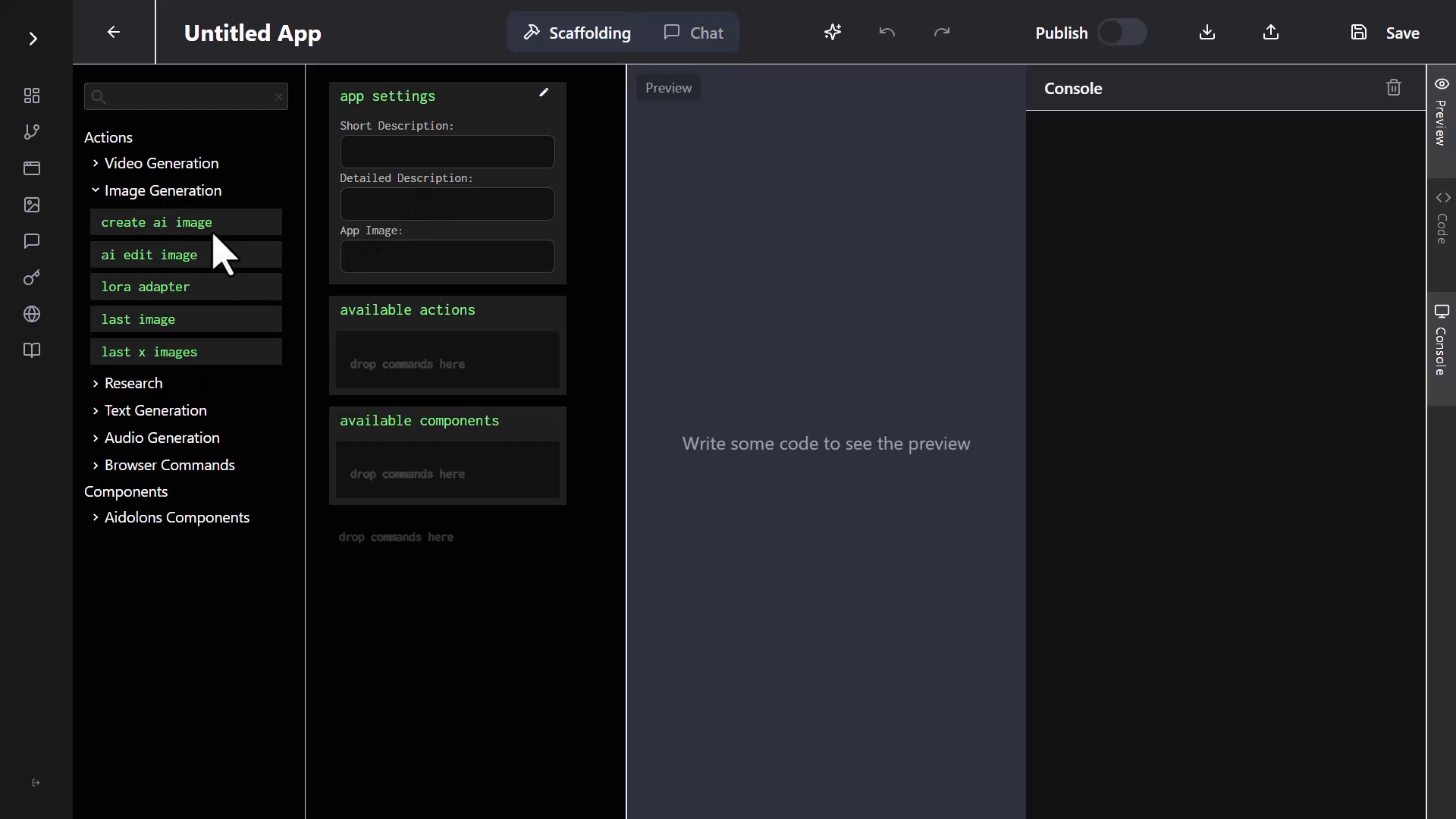Enable the Publish toggle
1456x819 pixels.
[x=1122, y=33]
